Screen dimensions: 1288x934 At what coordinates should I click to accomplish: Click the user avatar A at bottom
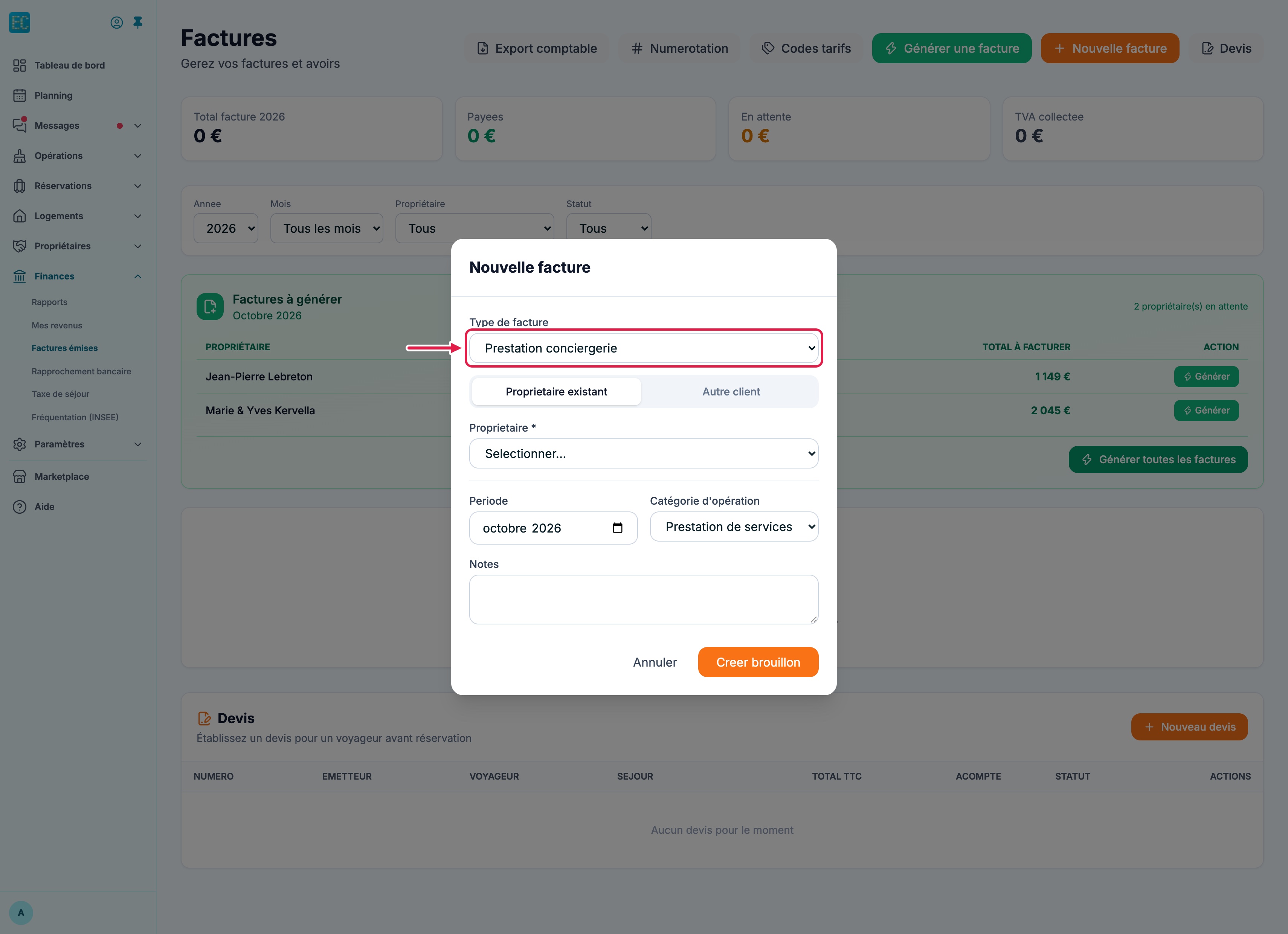click(21, 913)
